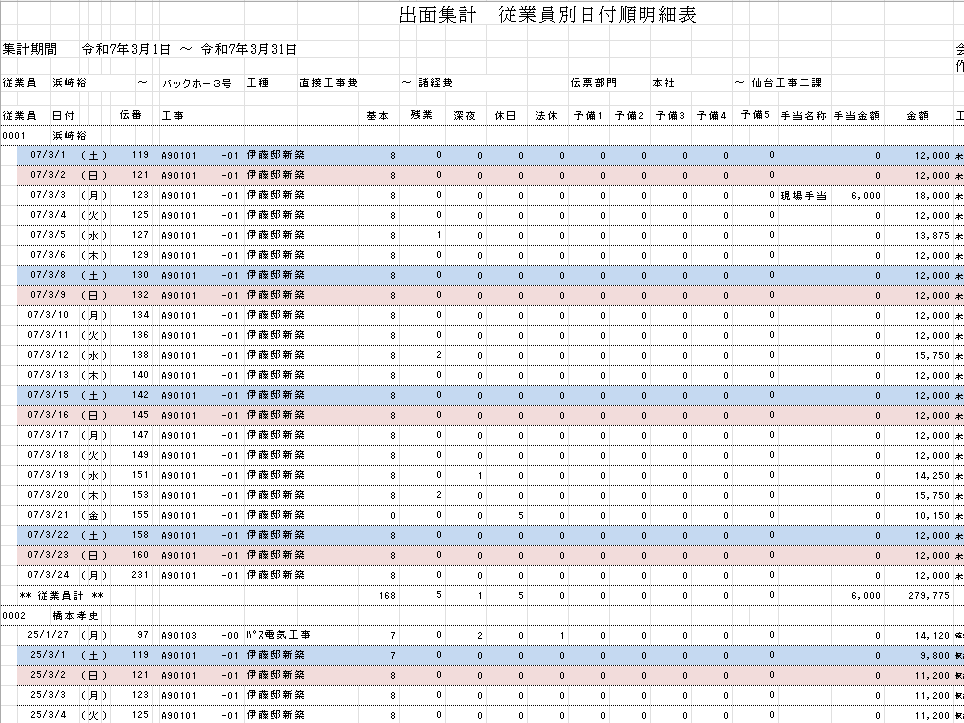Screen dimensions: 964x723
Task: Select the 法休 column header
Action: 547,116
